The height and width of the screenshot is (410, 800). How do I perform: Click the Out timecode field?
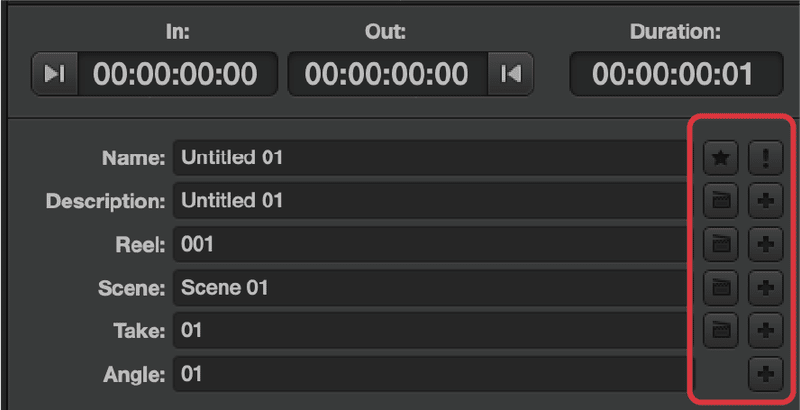click(x=388, y=74)
